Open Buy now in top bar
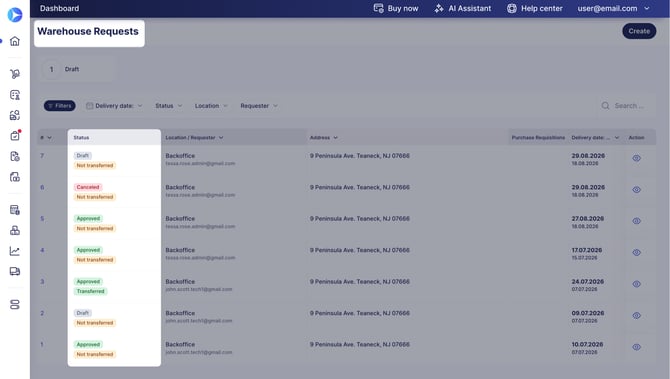The image size is (670, 379). click(x=396, y=8)
